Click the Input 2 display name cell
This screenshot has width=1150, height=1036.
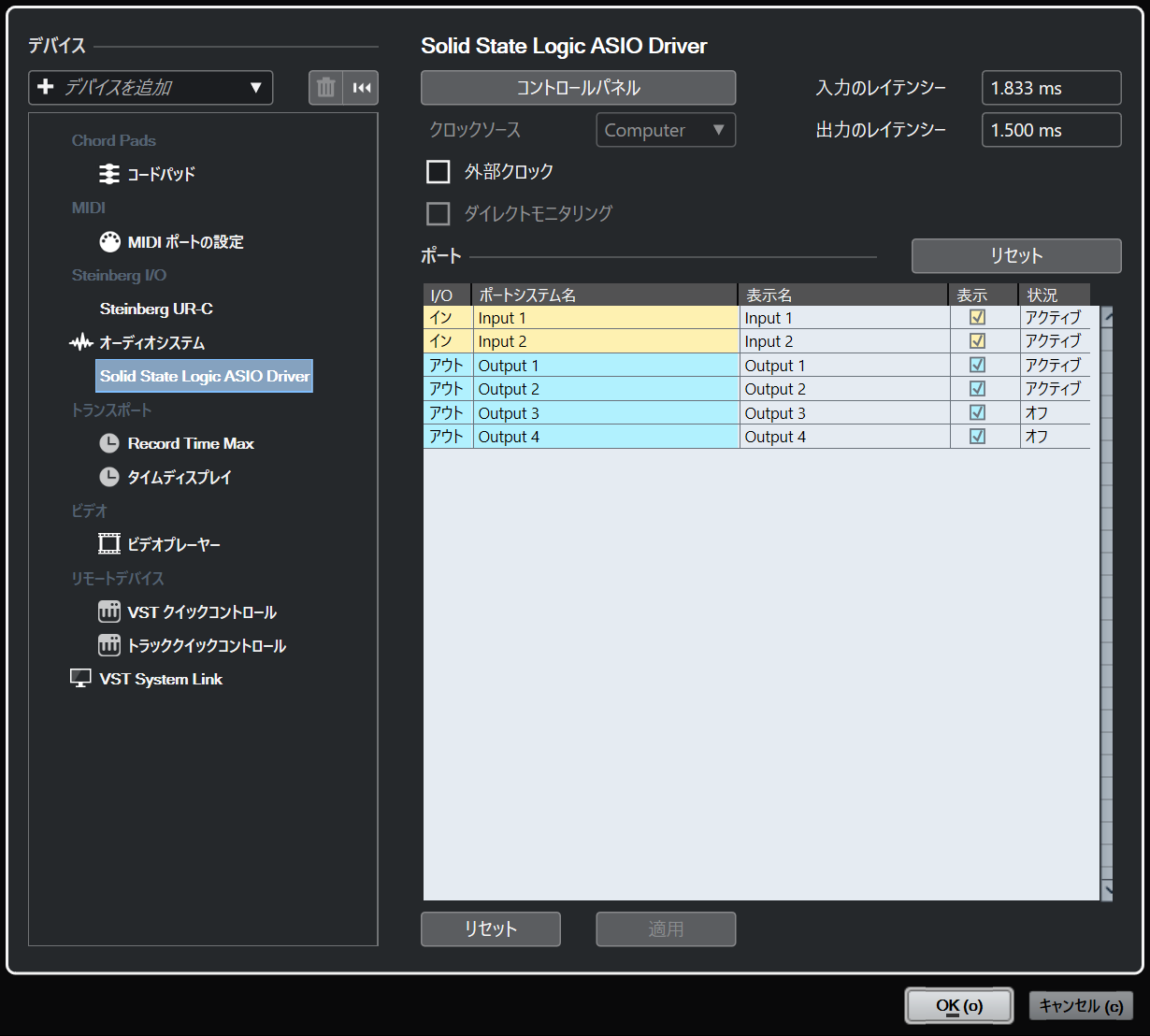coord(844,341)
